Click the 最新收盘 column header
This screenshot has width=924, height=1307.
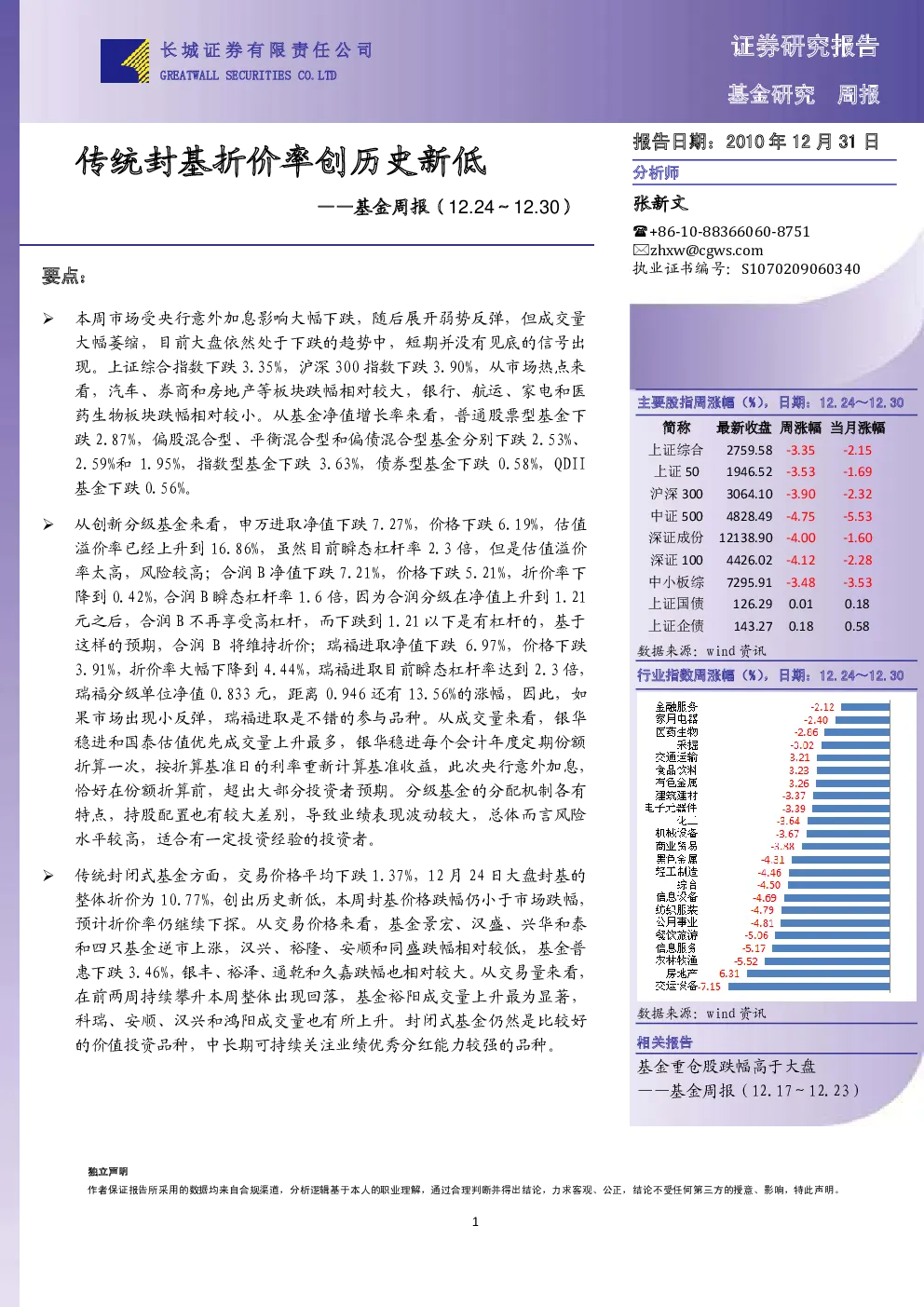[x=743, y=428]
